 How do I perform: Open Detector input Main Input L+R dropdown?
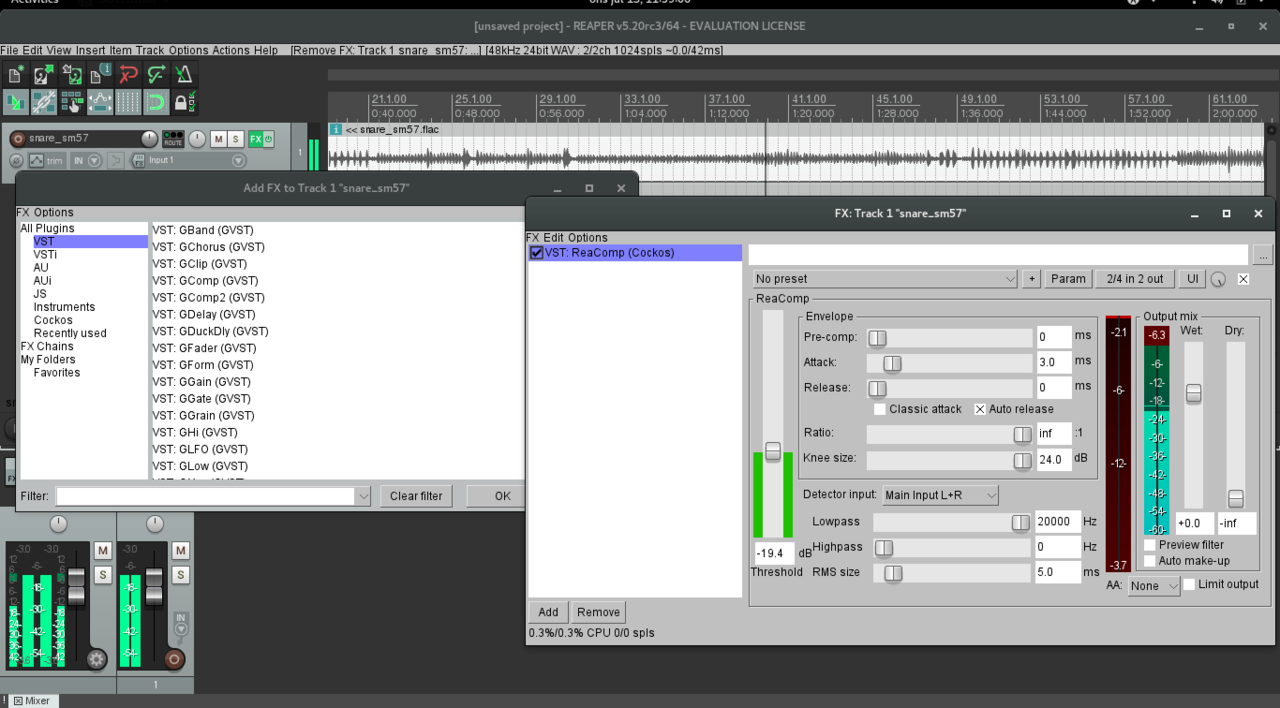pos(941,495)
